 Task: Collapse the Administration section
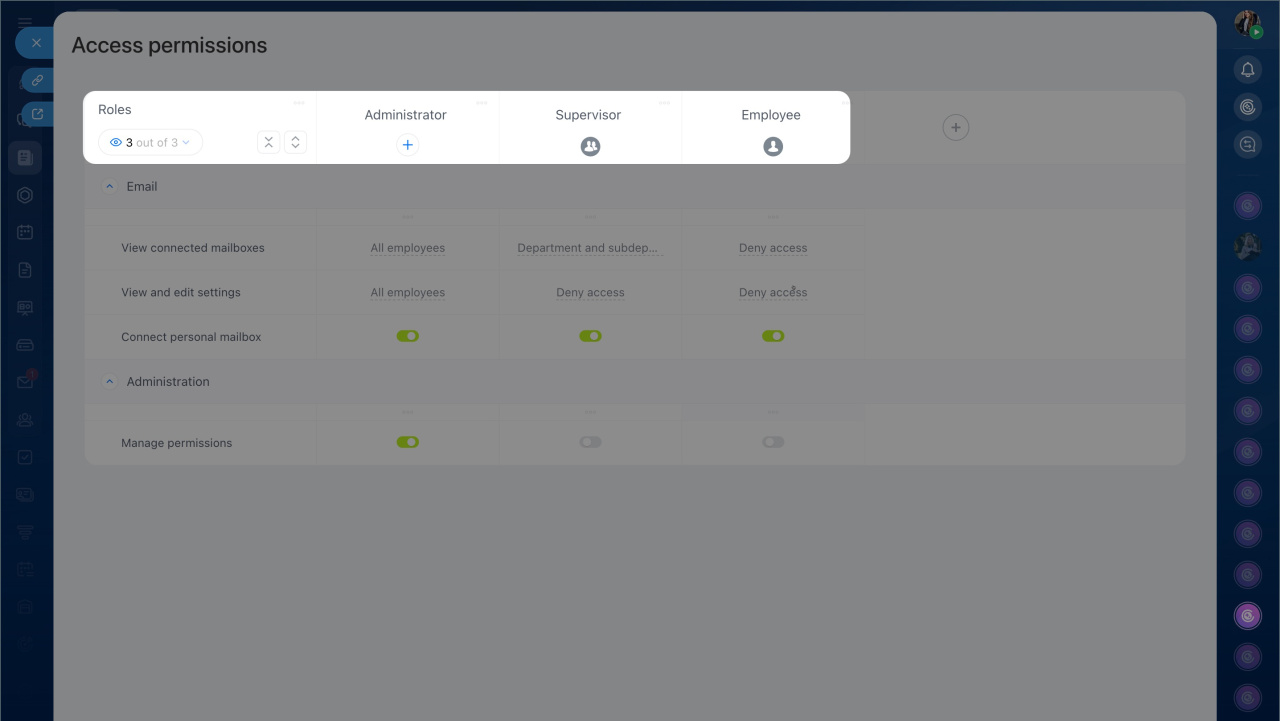(110, 382)
